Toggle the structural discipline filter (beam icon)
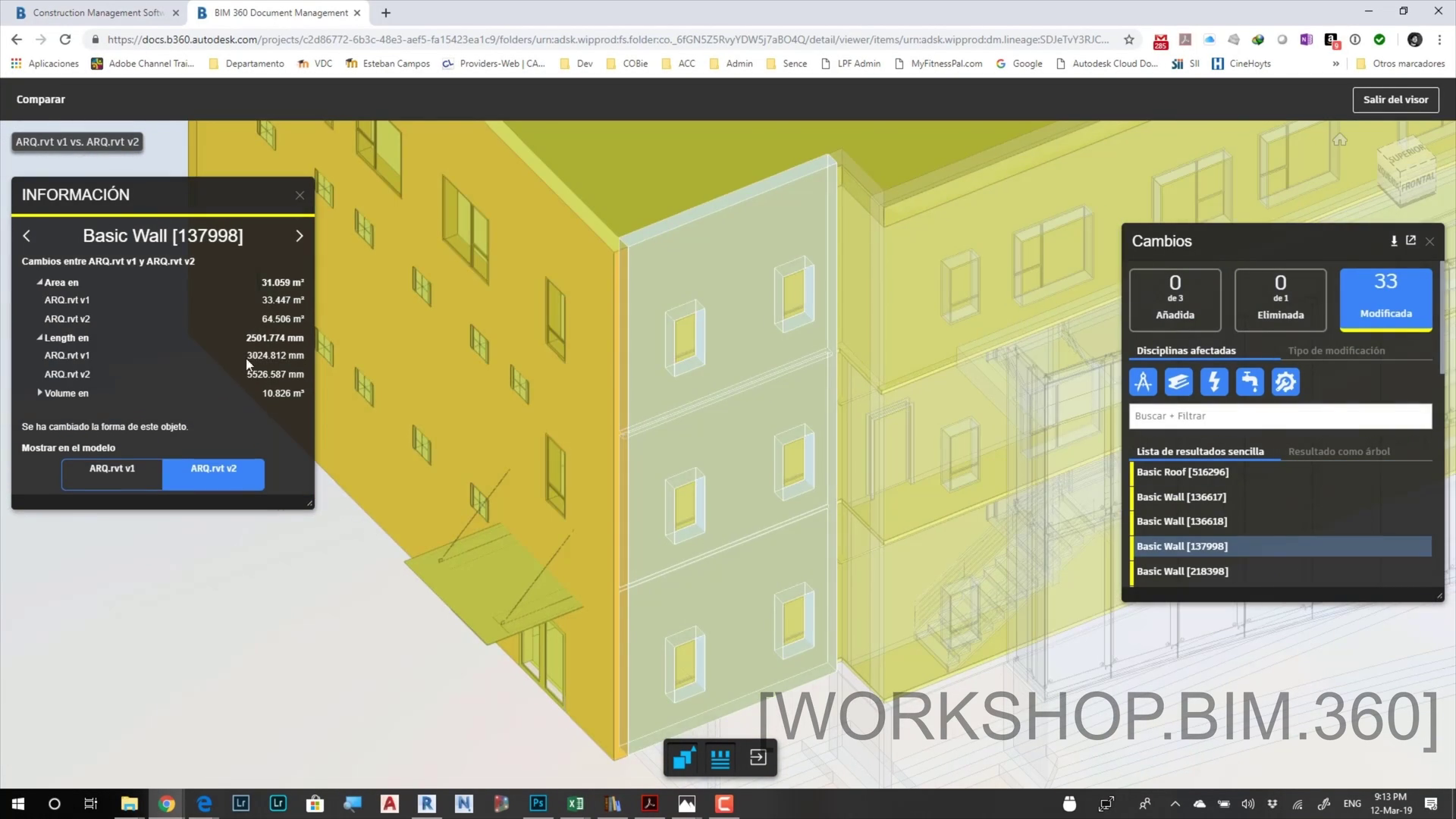Image resolution: width=1456 pixels, height=819 pixels. (1178, 381)
